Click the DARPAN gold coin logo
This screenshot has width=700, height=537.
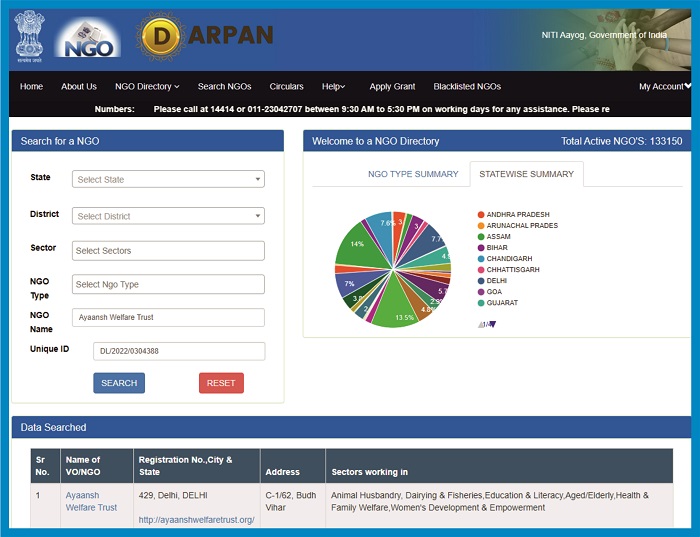point(161,37)
